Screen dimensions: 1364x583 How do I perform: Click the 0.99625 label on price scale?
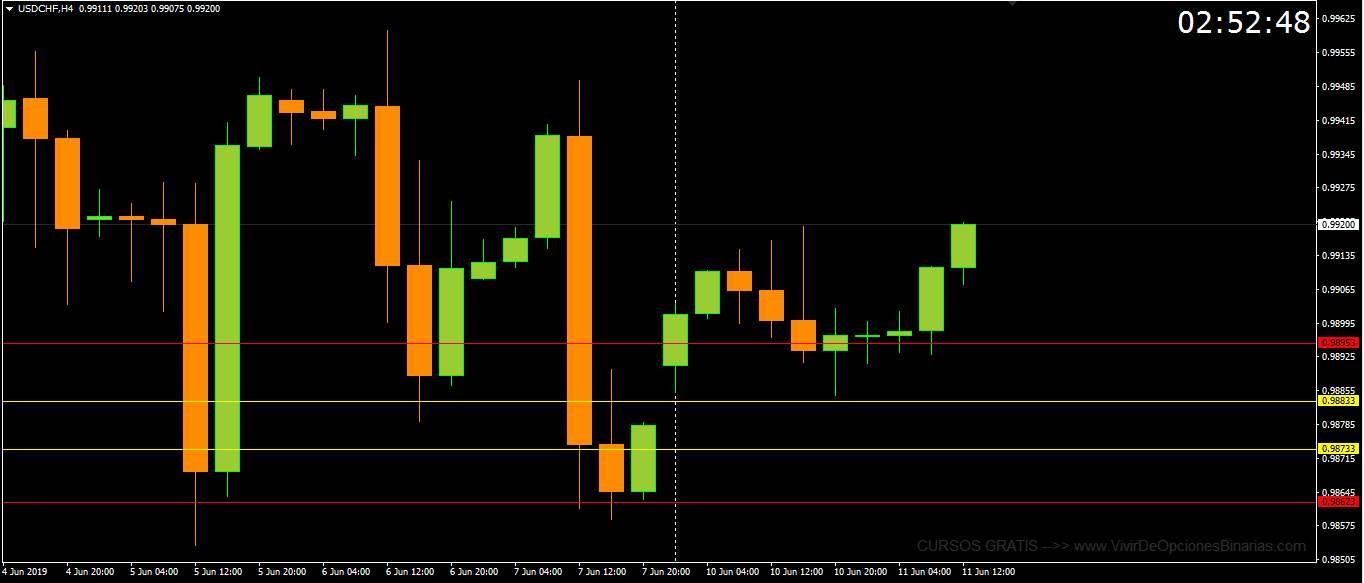pos(1337,19)
